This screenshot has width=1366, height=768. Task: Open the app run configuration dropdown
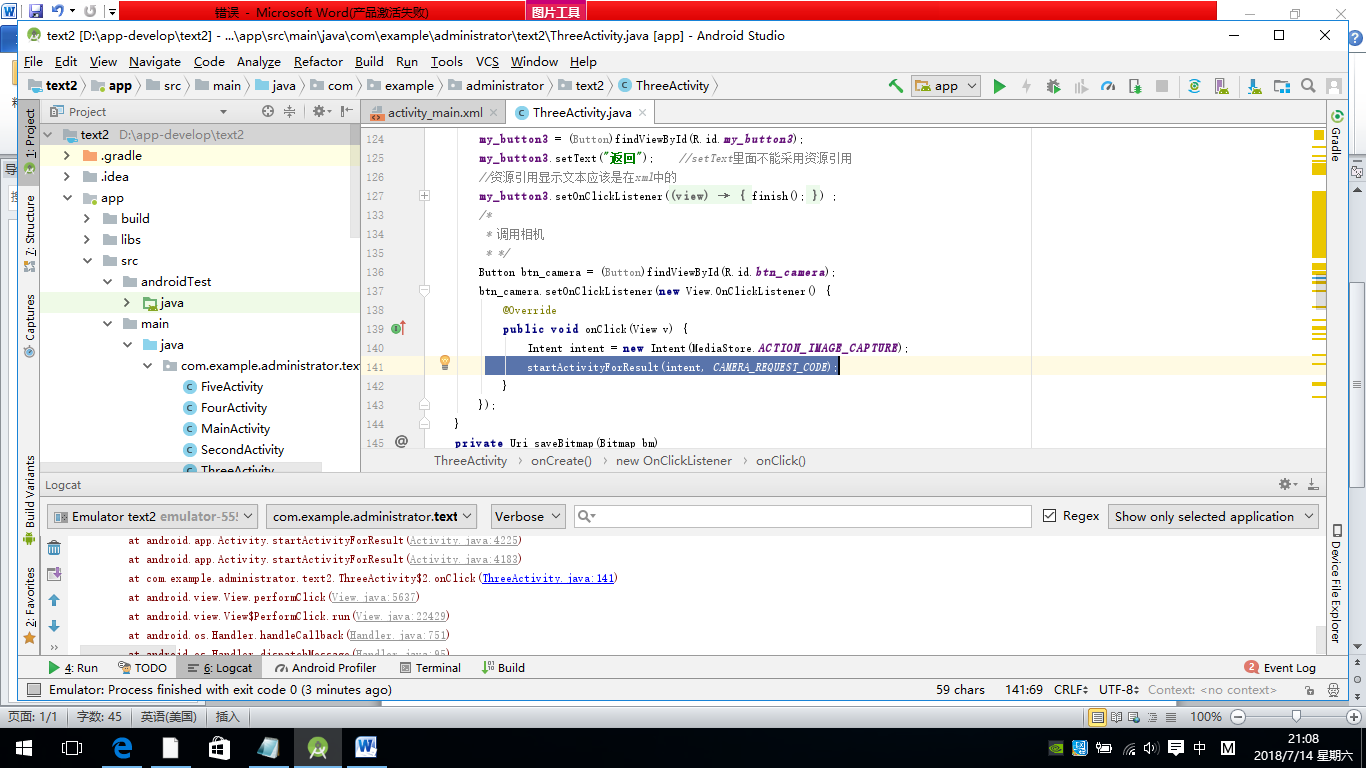tap(945, 86)
